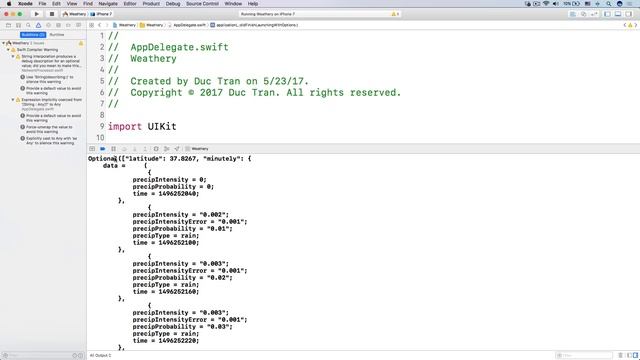Open the Debug navigator
Viewport: 640px width, 360px height.
click(58, 25)
